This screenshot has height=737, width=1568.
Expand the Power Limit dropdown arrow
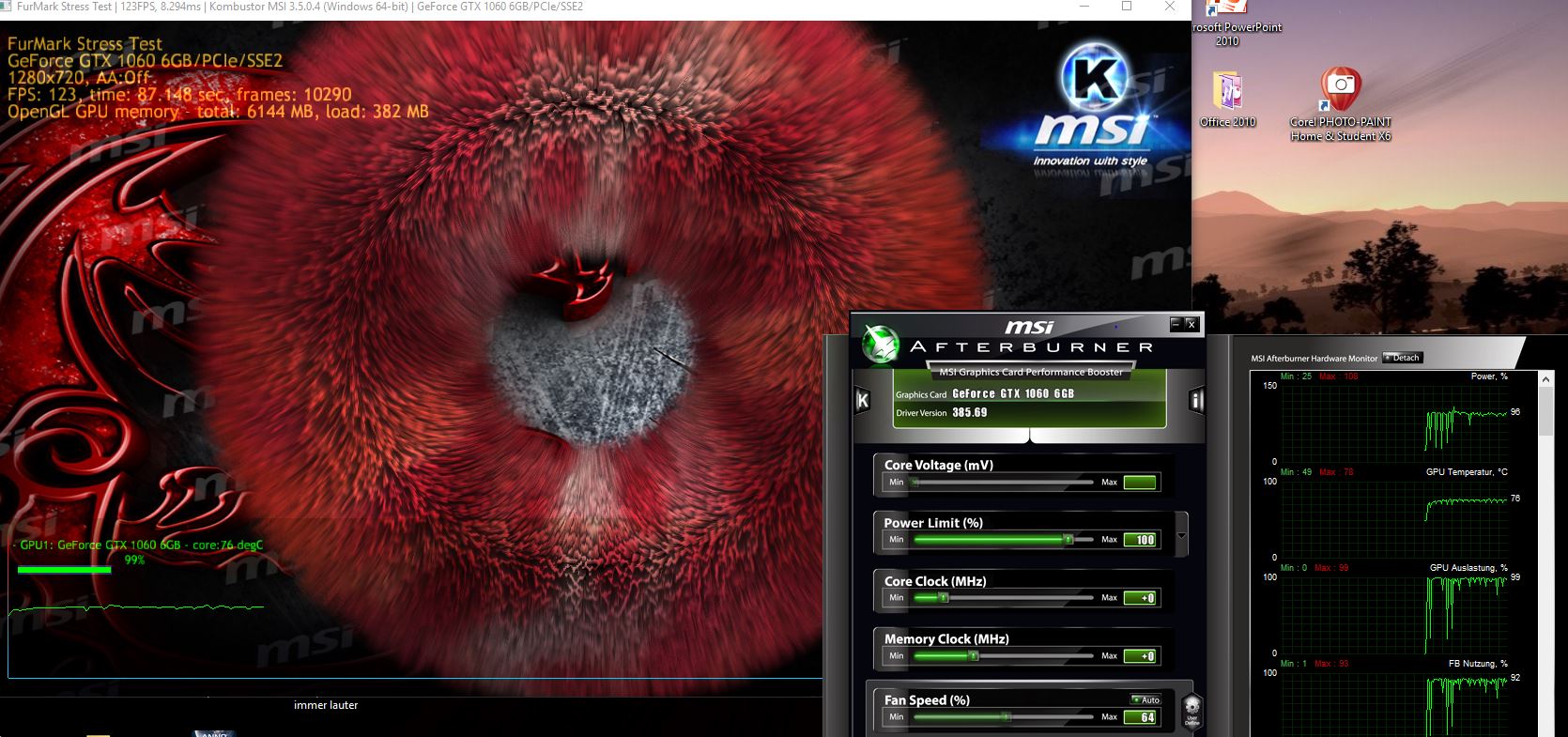[1181, 535]
